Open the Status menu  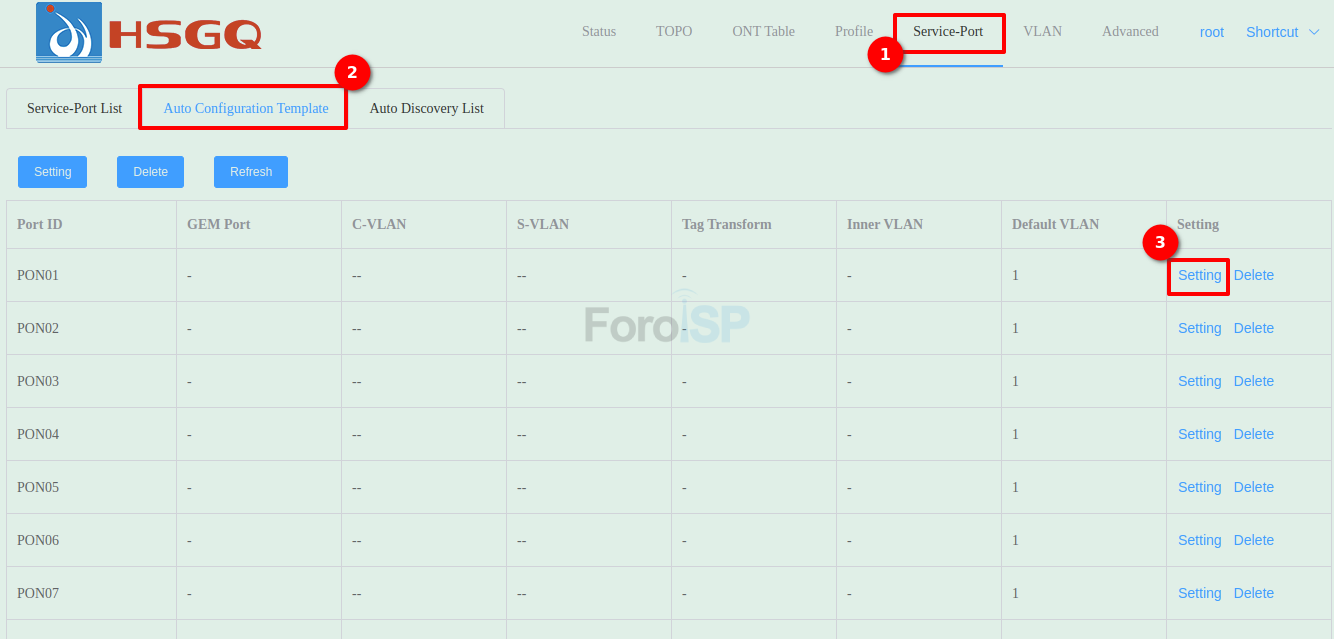pos(599,32)
